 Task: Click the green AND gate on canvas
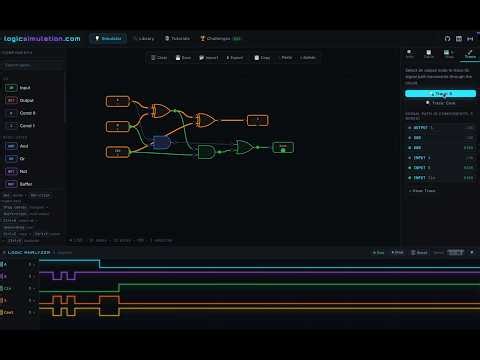coord(206,152)
